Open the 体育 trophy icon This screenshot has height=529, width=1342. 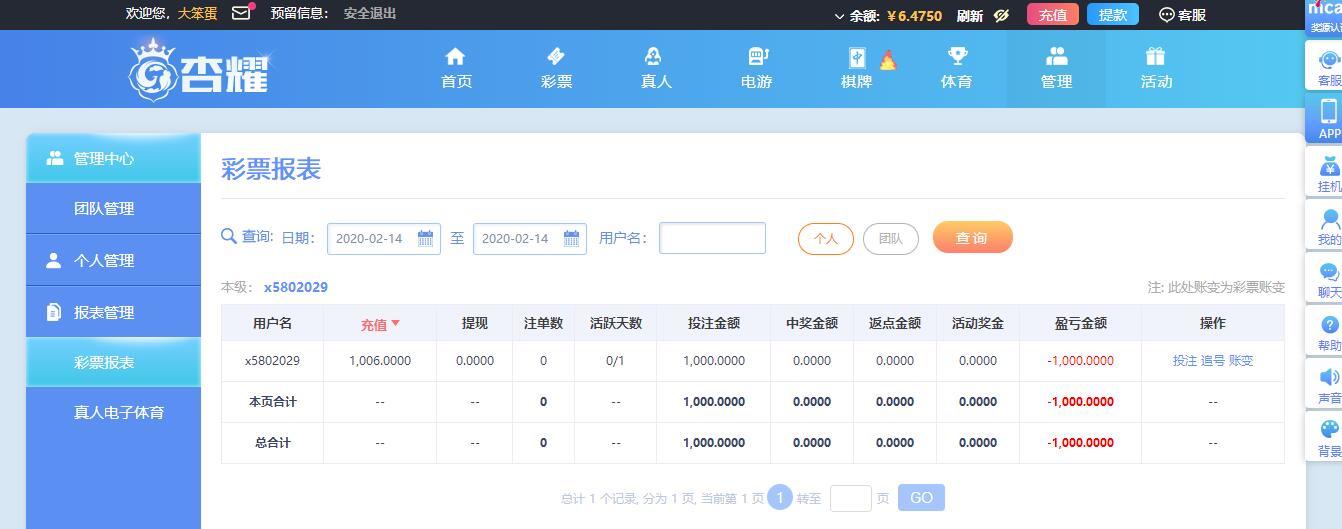point(957,56)
